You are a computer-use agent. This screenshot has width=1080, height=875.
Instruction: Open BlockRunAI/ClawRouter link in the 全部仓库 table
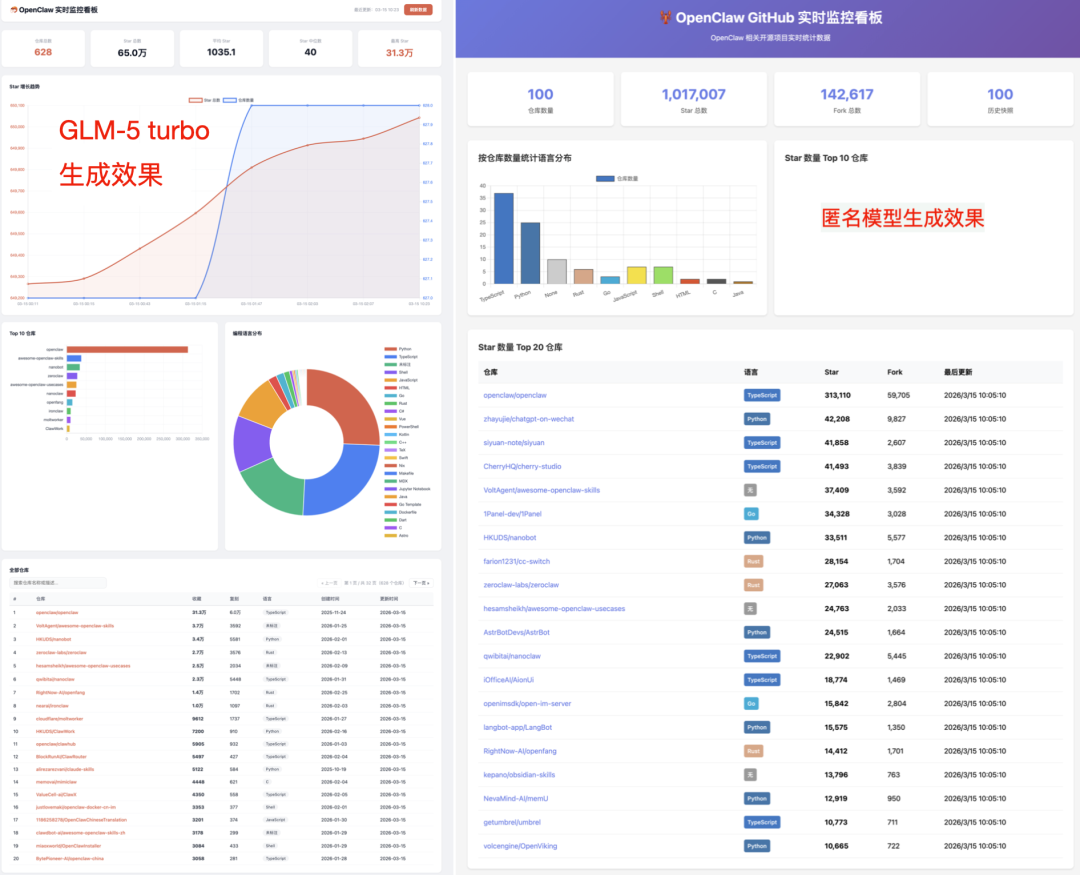click(61, 756)
